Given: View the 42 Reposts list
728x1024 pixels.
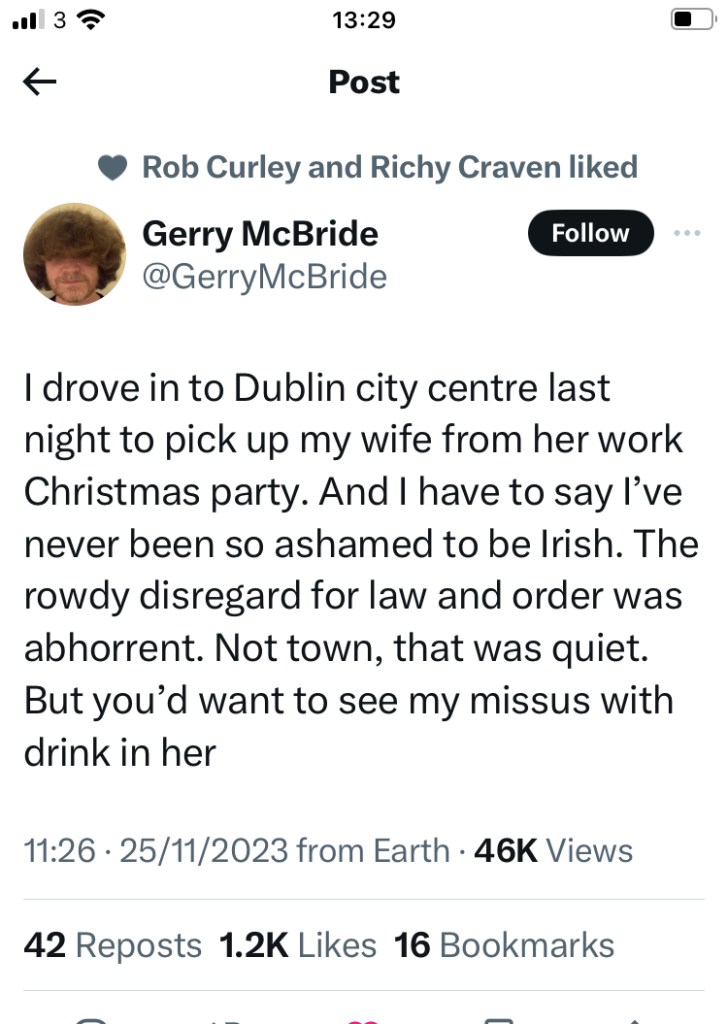Looking at the screenshot, I should tap(112, 945).
